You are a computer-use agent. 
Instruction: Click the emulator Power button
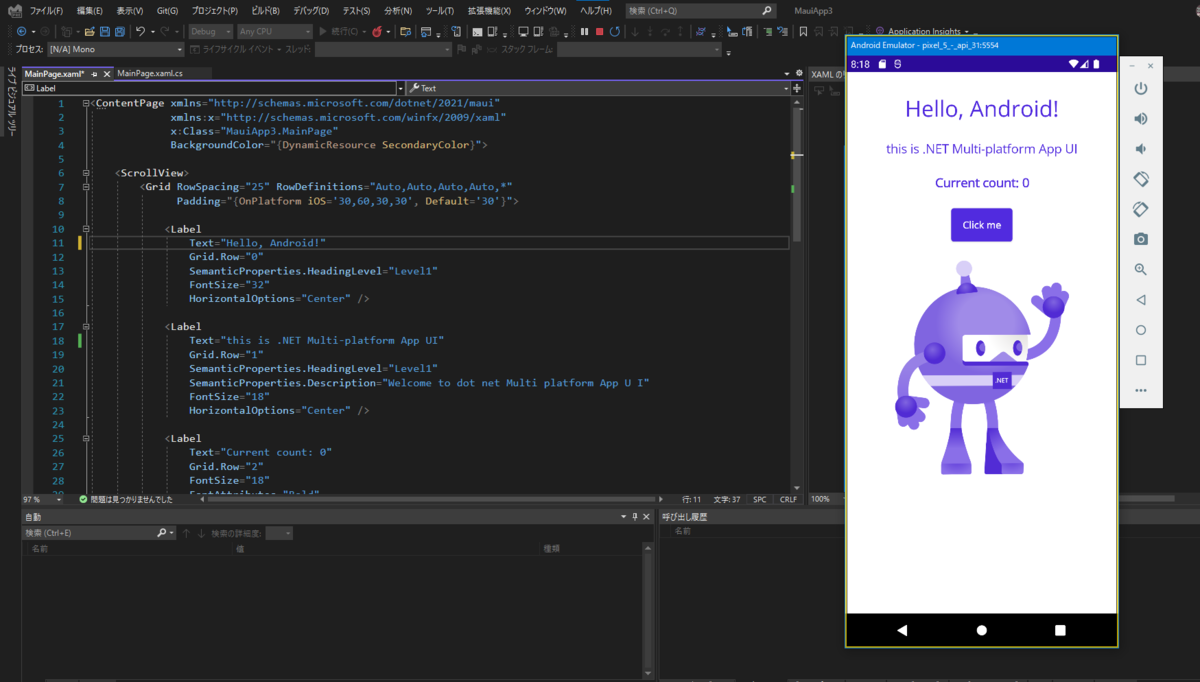click(x=1140, y=89)
